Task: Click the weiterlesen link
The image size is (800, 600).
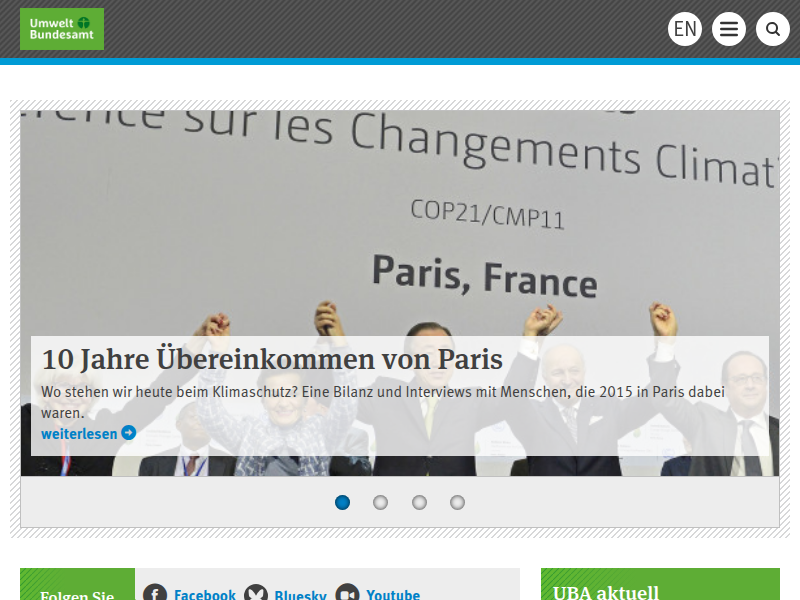Action: [x=79, y=434]
